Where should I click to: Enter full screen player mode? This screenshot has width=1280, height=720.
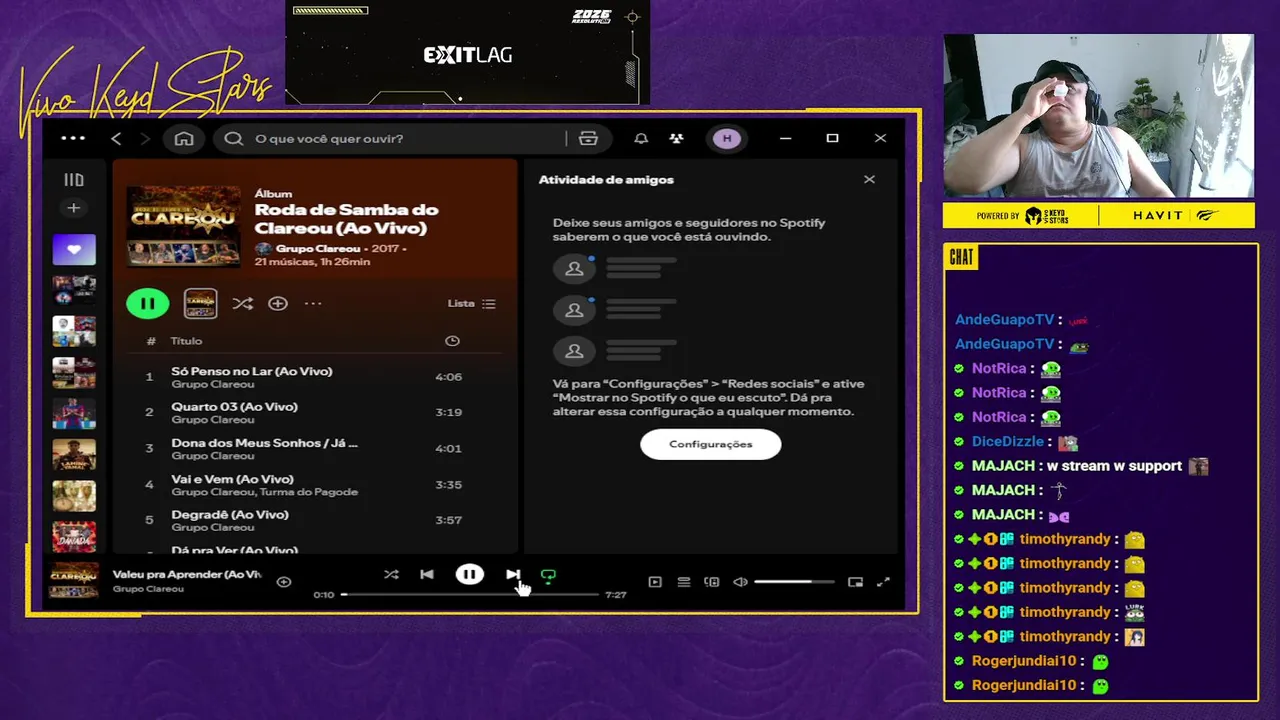883,581
